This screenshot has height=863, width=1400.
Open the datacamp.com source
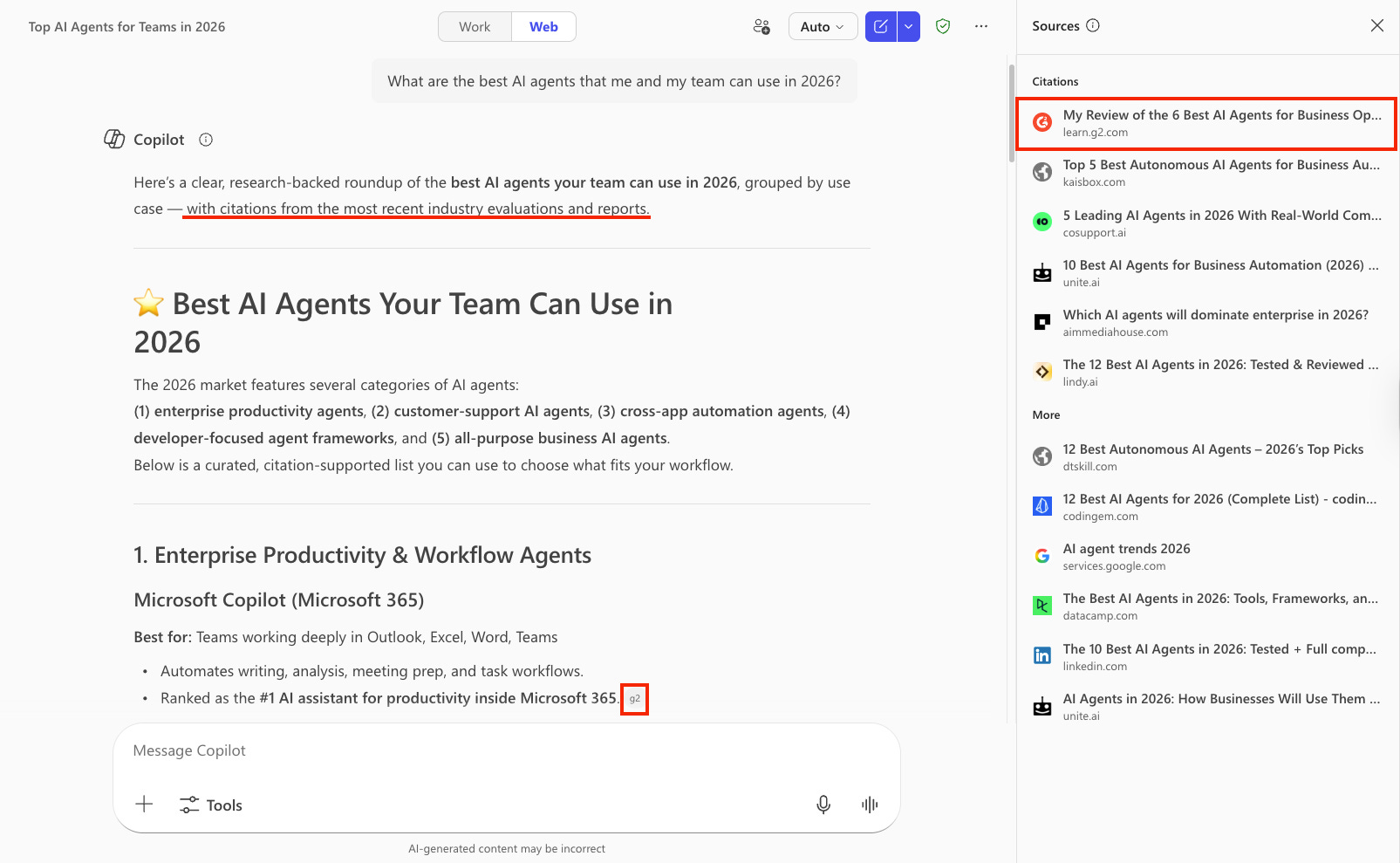(1207, 606)
